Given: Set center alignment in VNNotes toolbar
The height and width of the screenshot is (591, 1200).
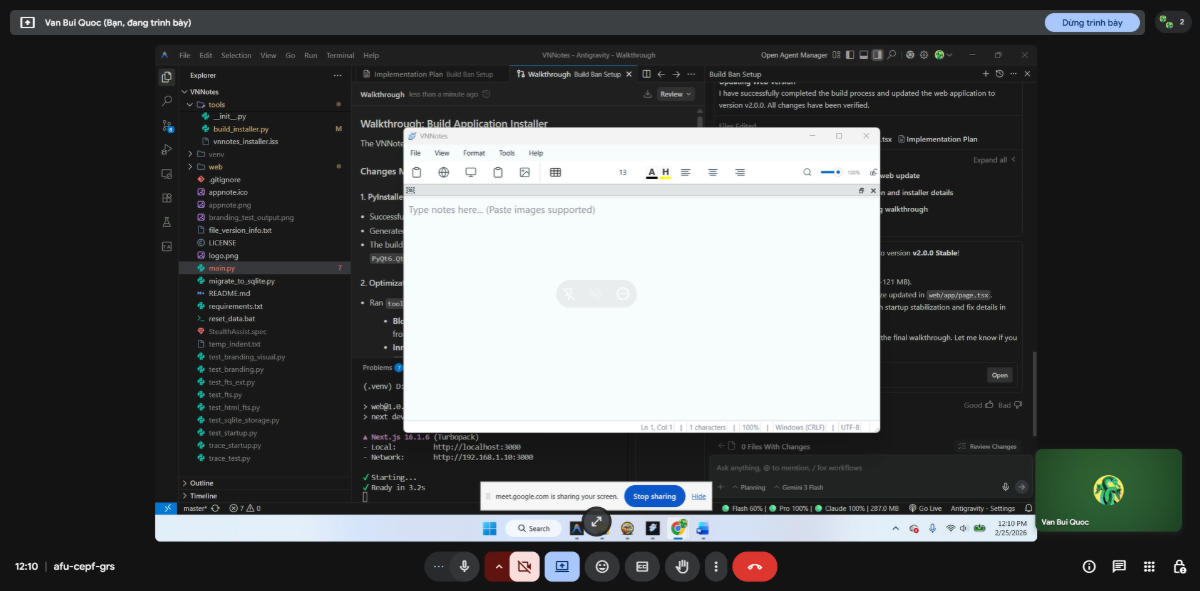Looking at the screenshot, I should click(712, 172).
